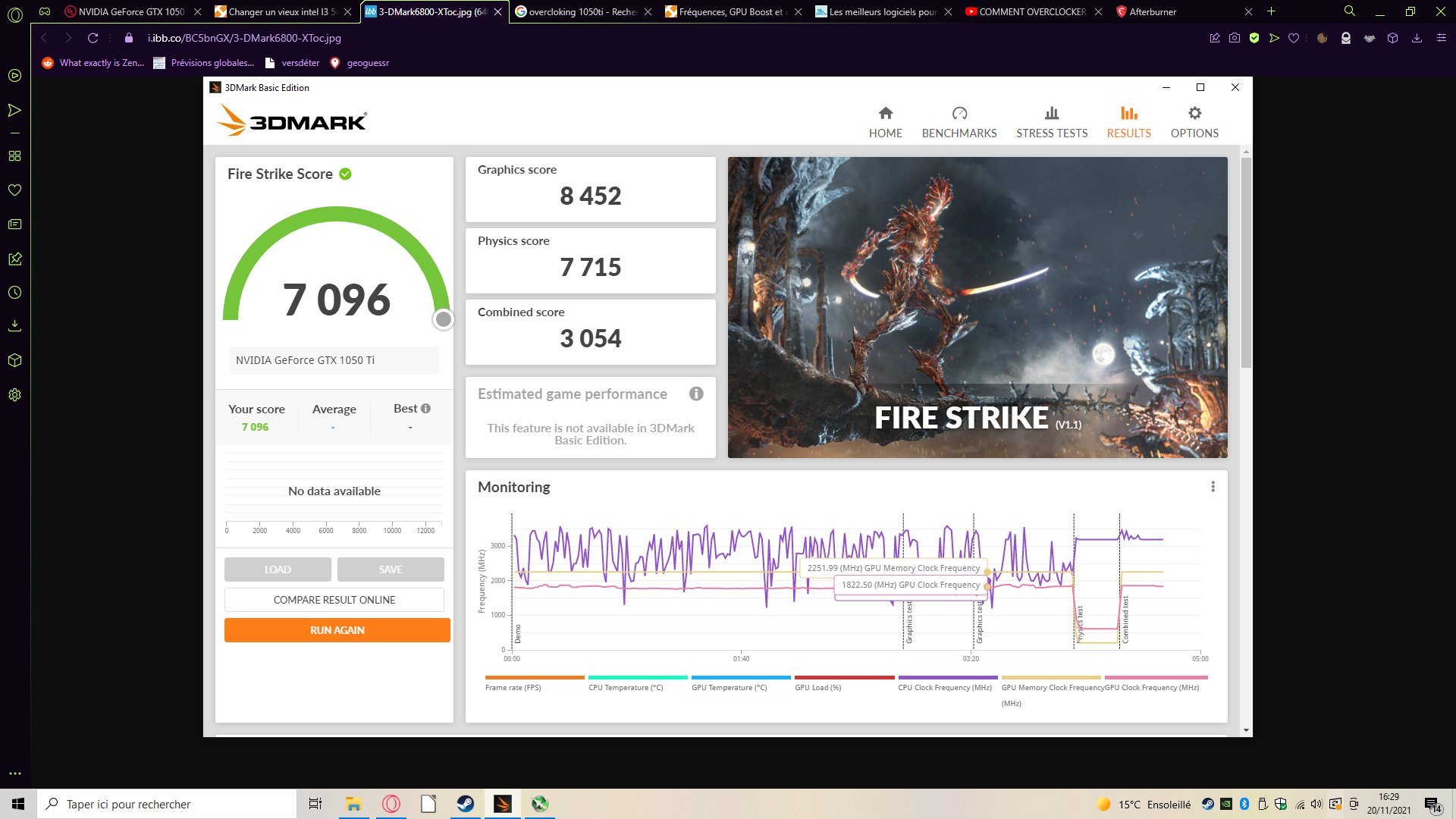Open new browser tab with plus
The width and height of the screenshot is (1456, 819).
click(x=1272, y=11)
